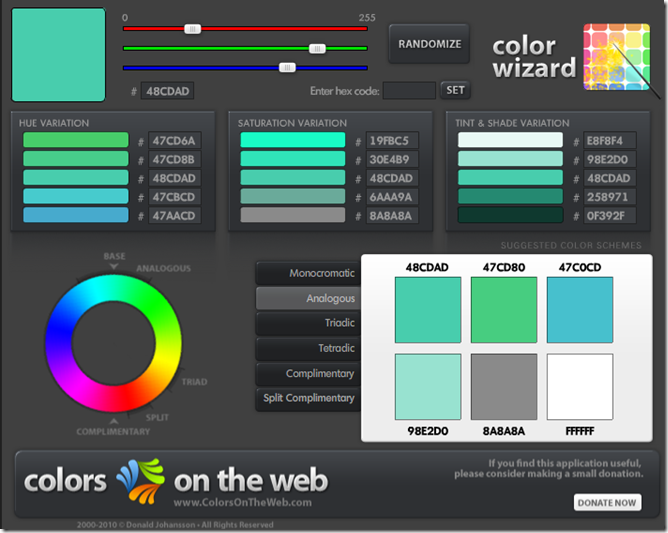
Task: Open the Complimentary scheme tab
Action: tap(306, 373)
